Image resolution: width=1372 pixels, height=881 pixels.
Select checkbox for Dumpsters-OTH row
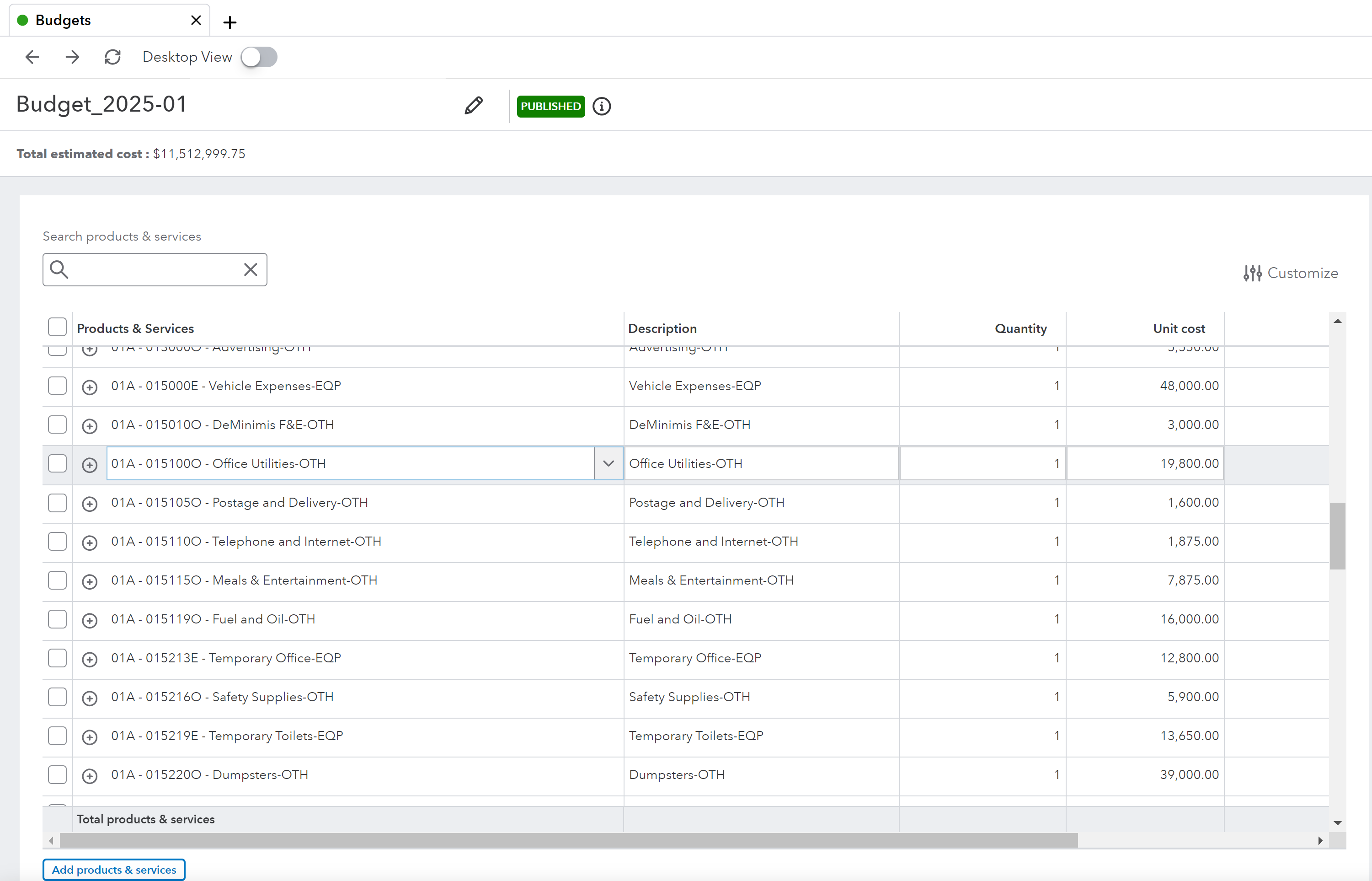[57, 774]
